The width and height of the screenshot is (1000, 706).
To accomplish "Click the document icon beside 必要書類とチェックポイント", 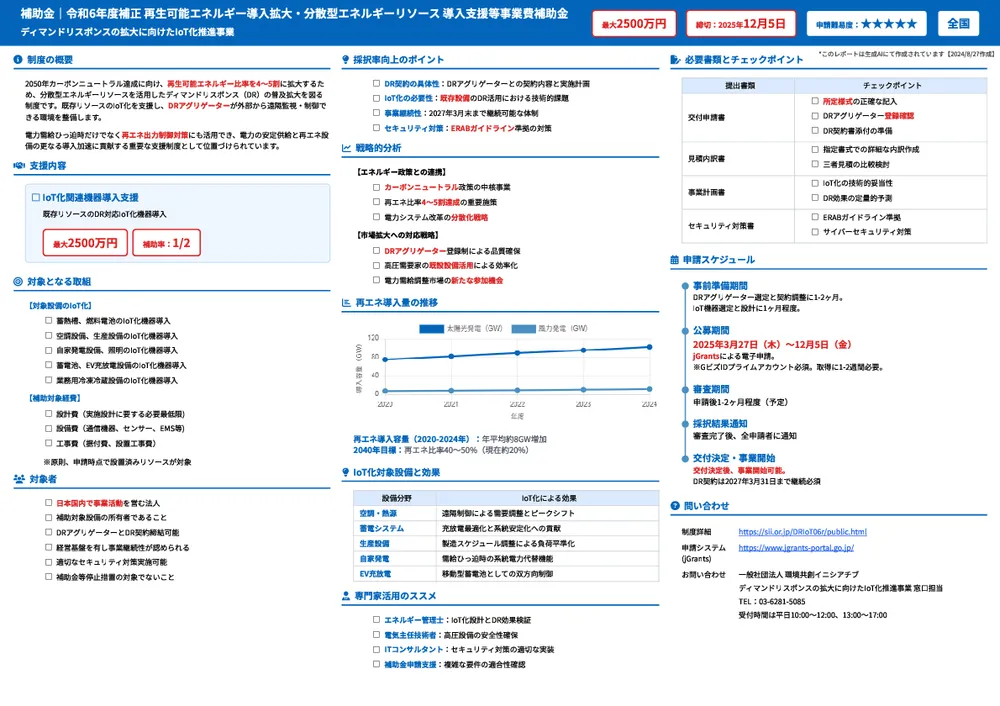I will (675, 59).
